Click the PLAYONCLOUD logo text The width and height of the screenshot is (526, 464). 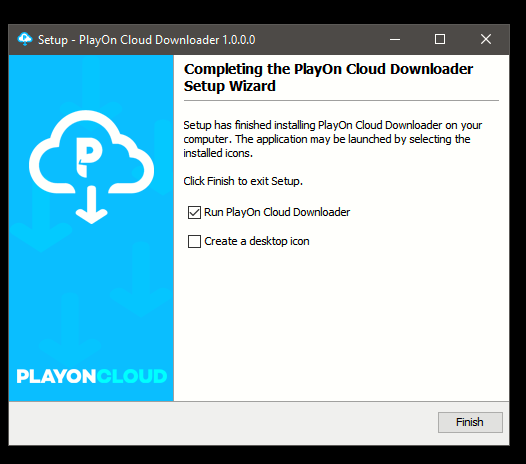click(x=92, y=376)
